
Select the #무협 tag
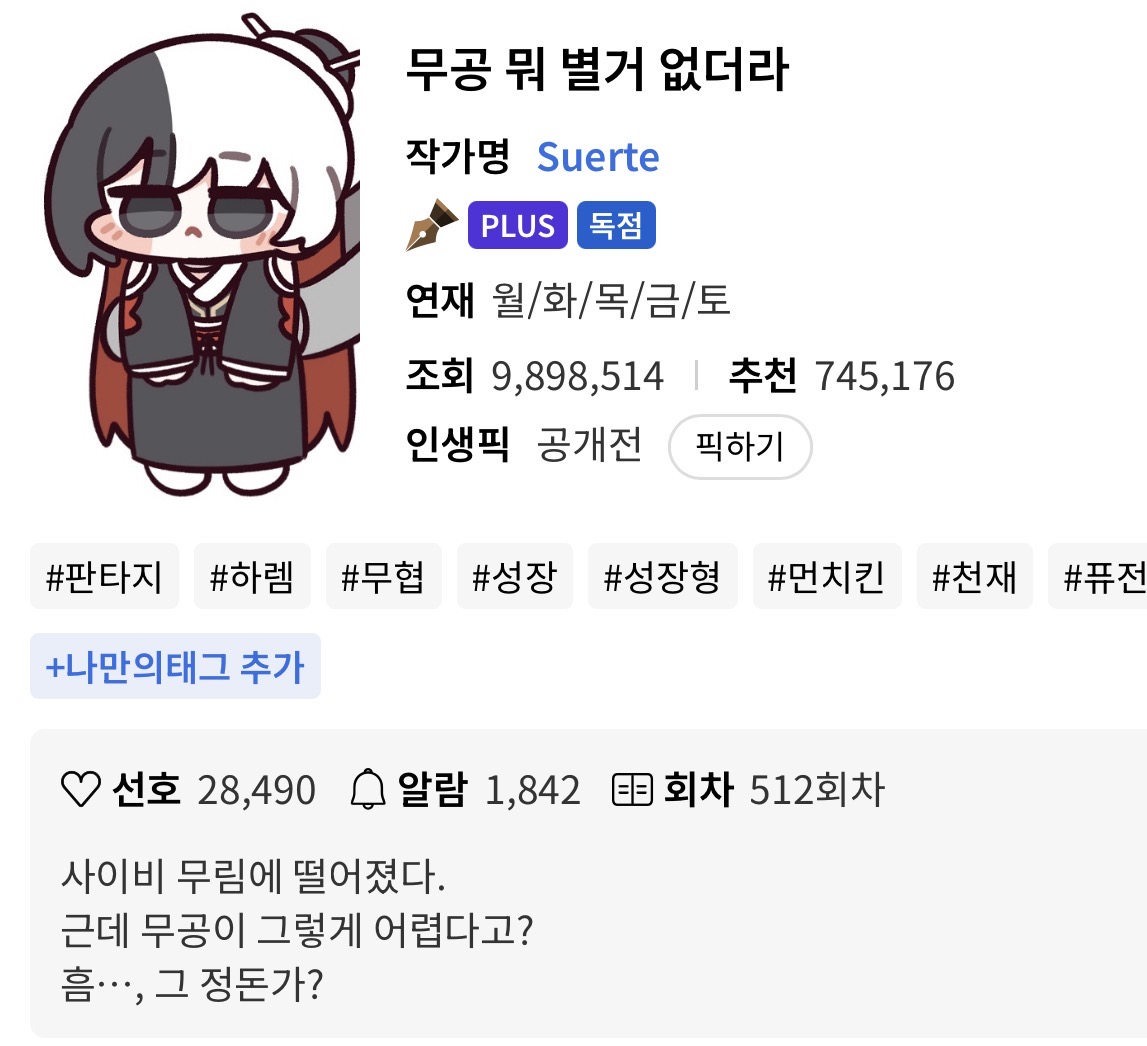click(383, 576)
